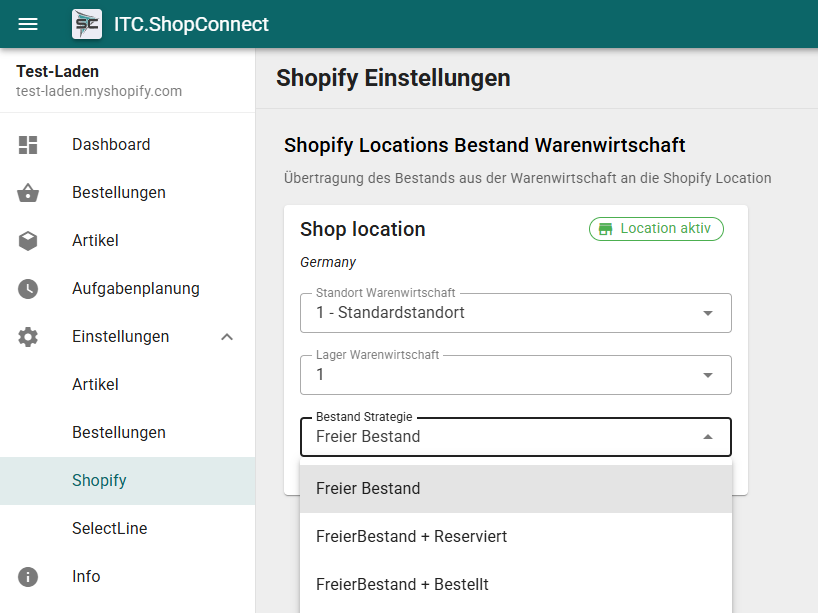Click the gear icon next to Einstellungen
This screenshot has height=613, width=818.
coord(28,336)
